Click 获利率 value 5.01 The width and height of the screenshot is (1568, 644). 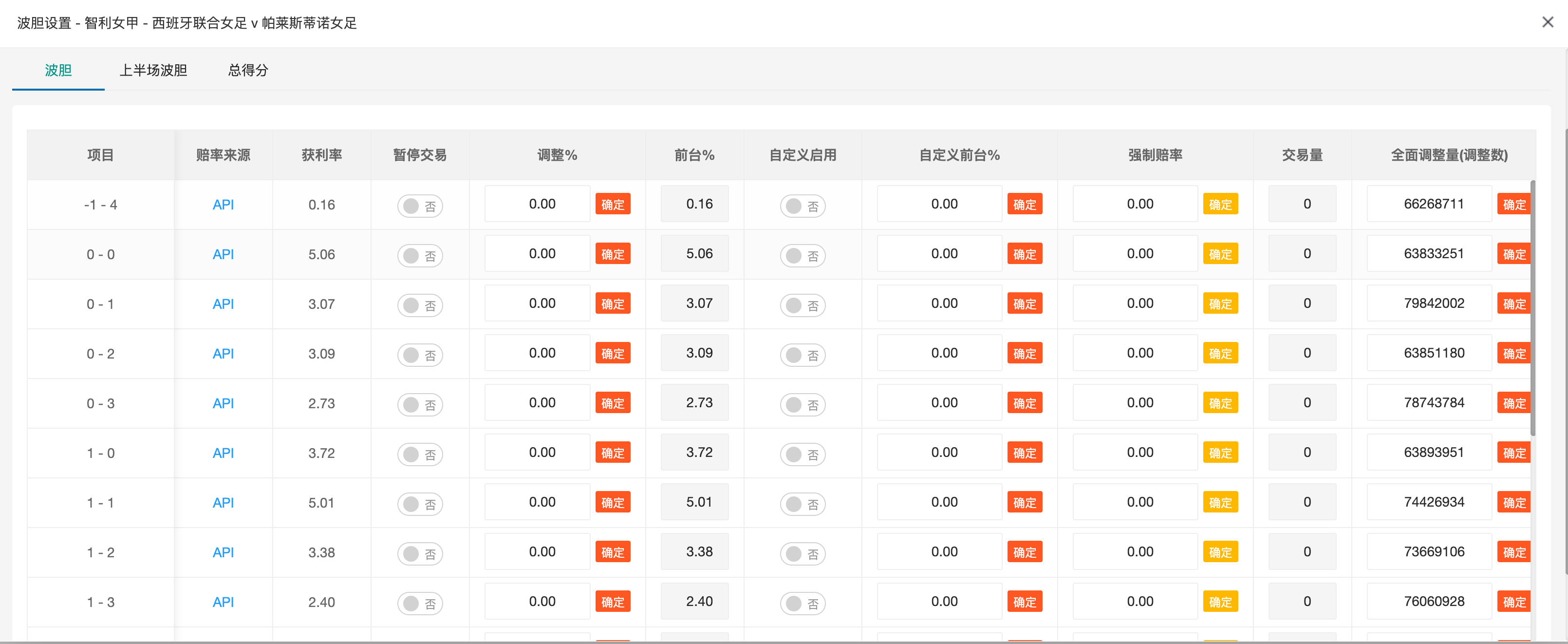(321, 503)
